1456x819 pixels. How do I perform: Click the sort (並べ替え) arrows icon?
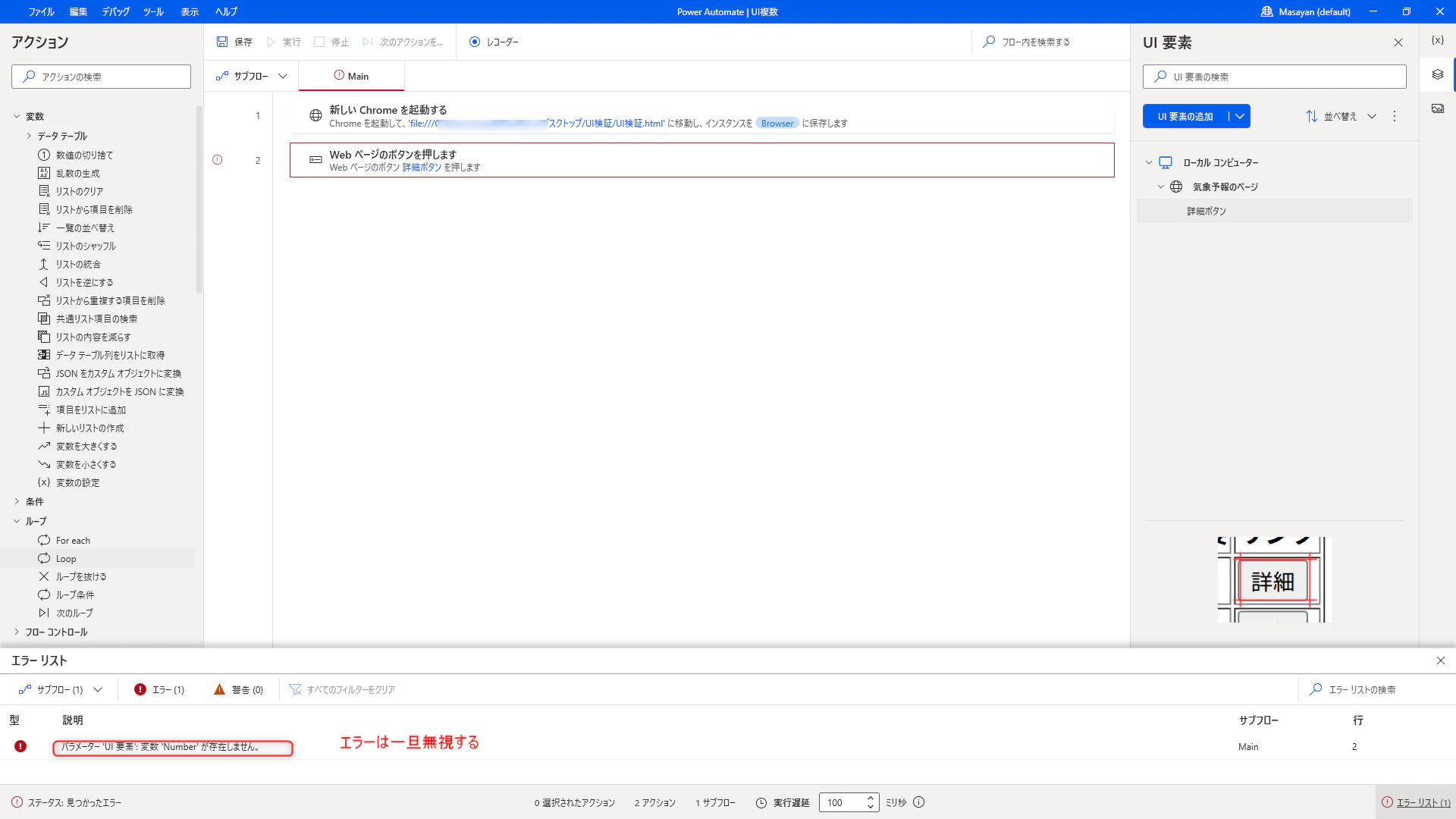pos(1312,116)
